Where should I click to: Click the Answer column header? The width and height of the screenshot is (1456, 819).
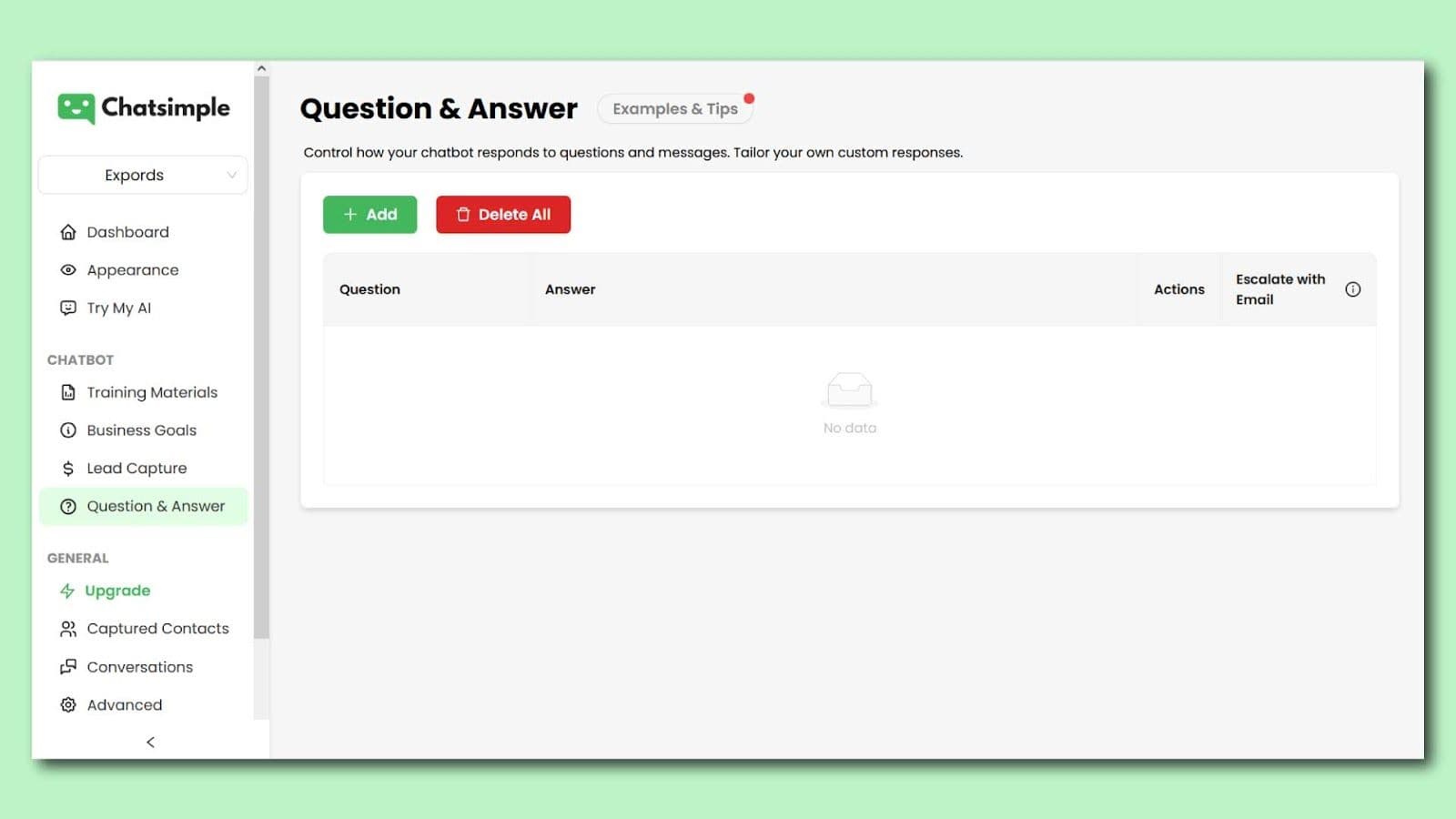(x=571, y=289)
